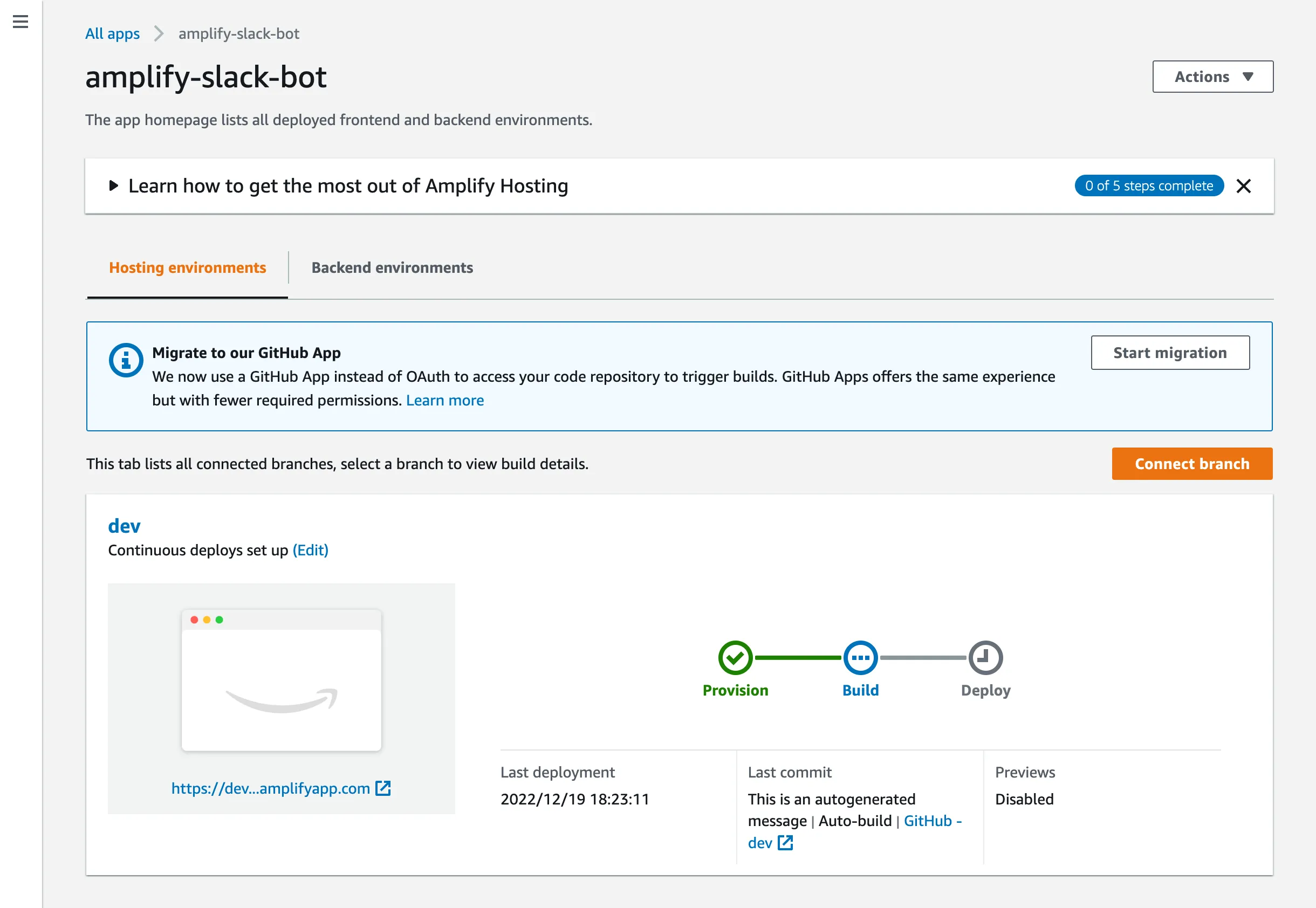
Task: Expand the Learn how Amplify Hosting section
Action: (x=113, y=186)
